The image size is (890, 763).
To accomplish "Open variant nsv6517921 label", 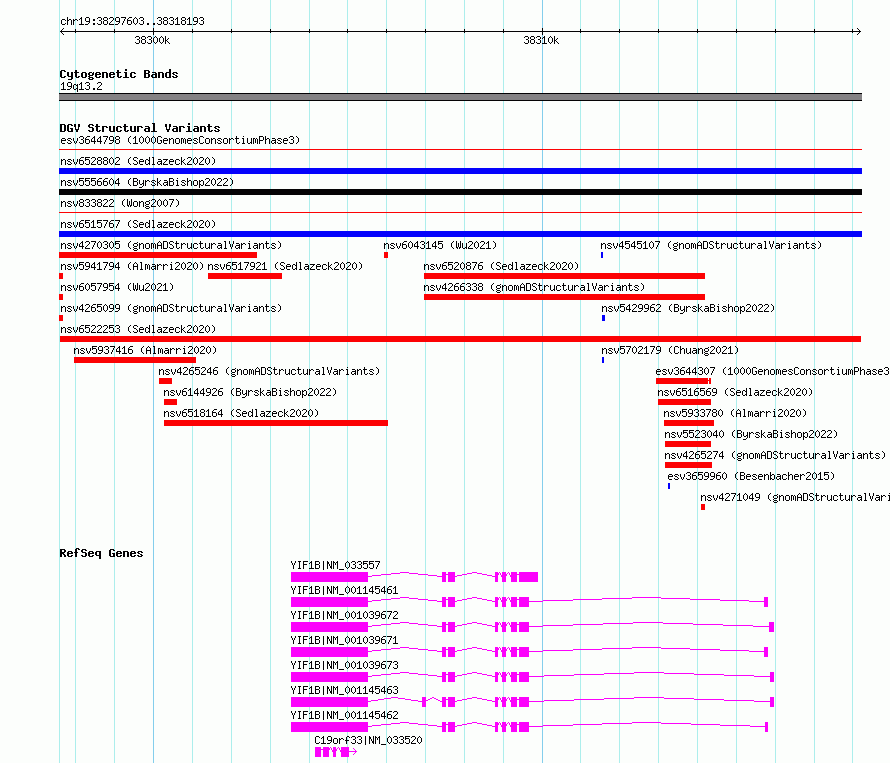I will point(285,266).
